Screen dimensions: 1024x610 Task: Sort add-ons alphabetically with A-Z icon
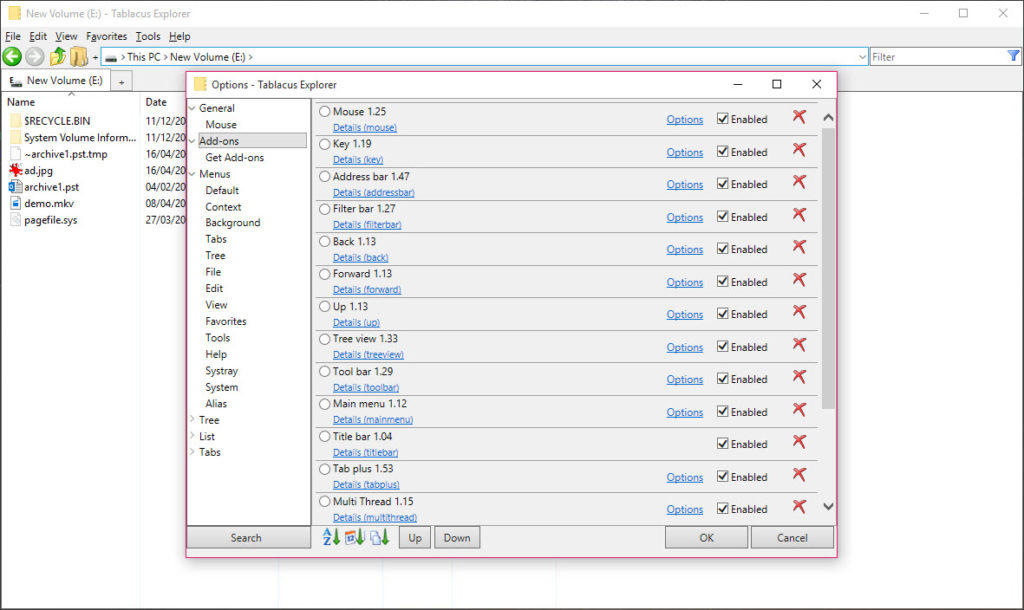tap(331, 537)
